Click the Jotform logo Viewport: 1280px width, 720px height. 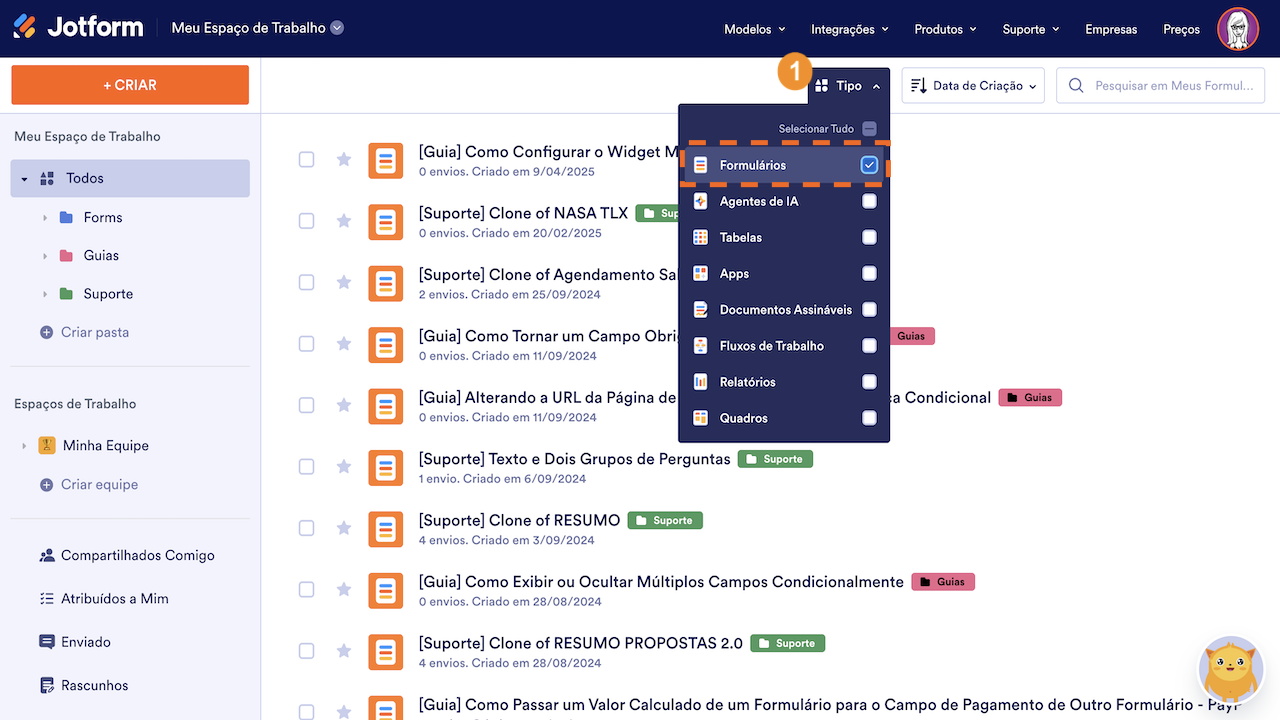coord(78,28)
